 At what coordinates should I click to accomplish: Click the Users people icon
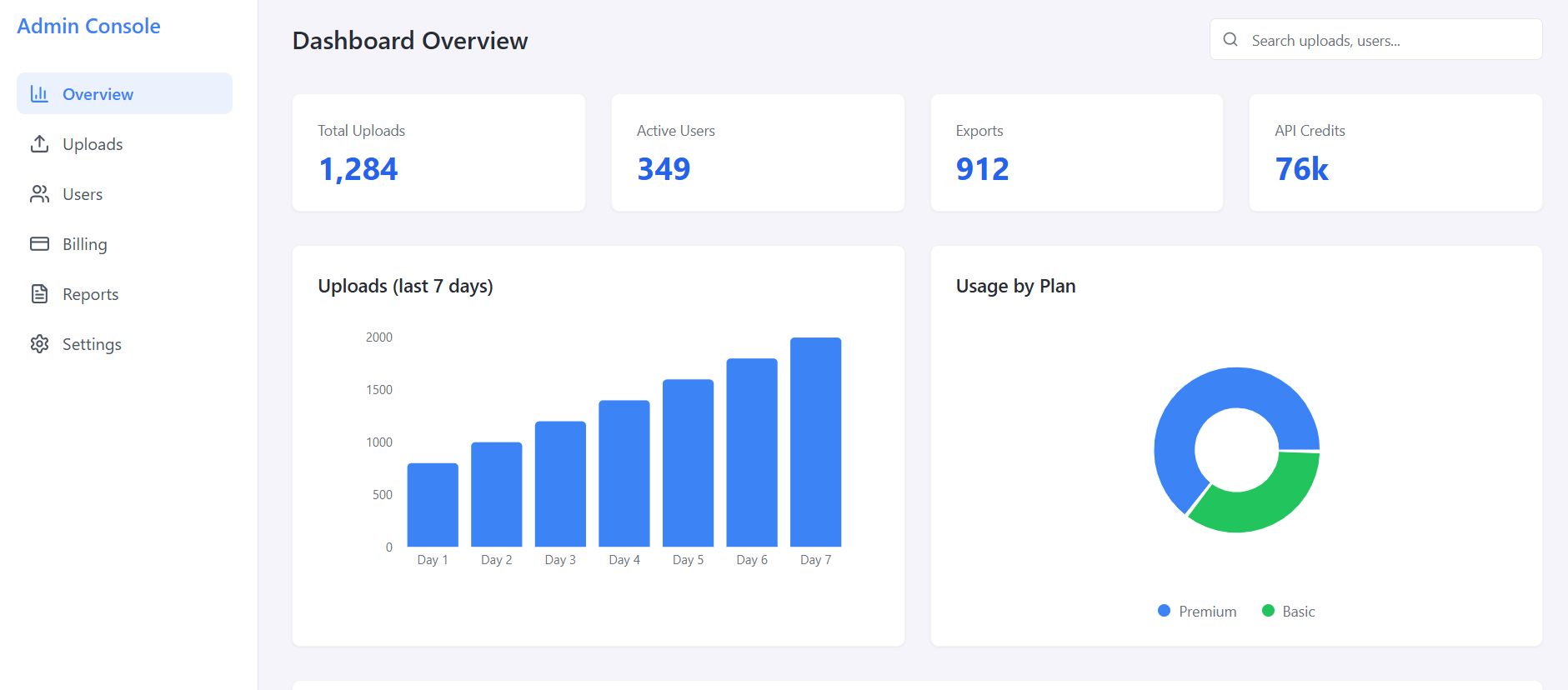click(x=39, y=194)
